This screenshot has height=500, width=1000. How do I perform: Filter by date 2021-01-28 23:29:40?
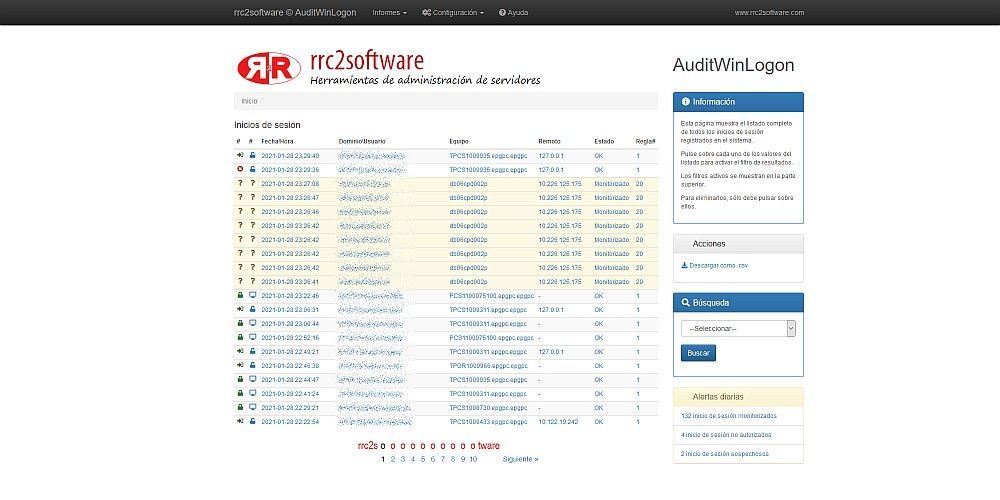point(290,156)
